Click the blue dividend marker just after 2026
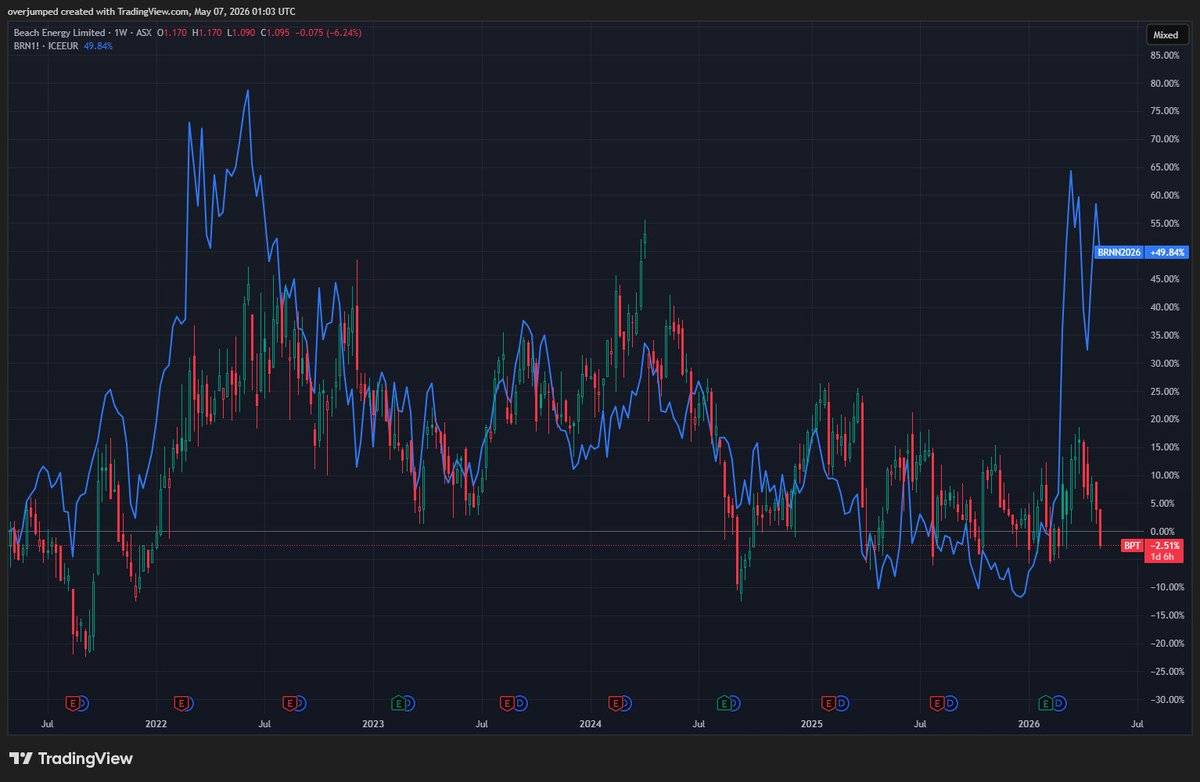1200x782 pixels. click(1059, 703)
